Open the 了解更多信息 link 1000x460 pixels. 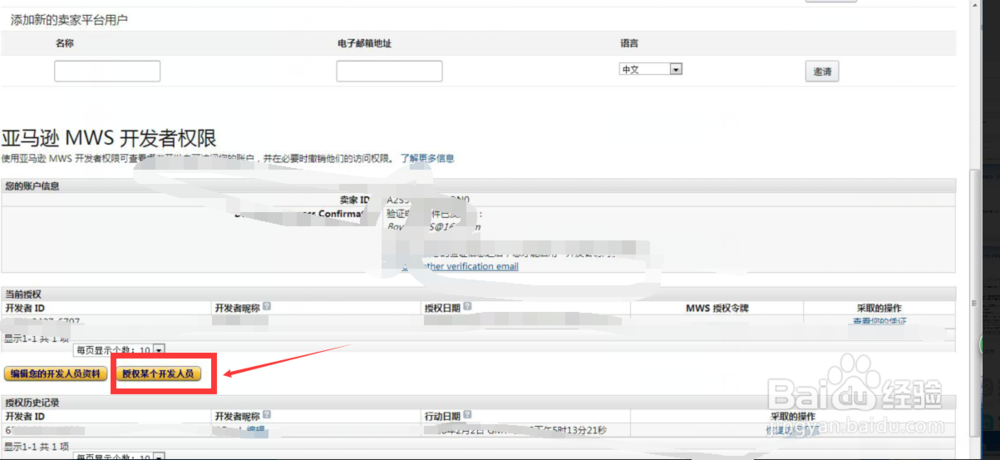(x=427, y=158)
